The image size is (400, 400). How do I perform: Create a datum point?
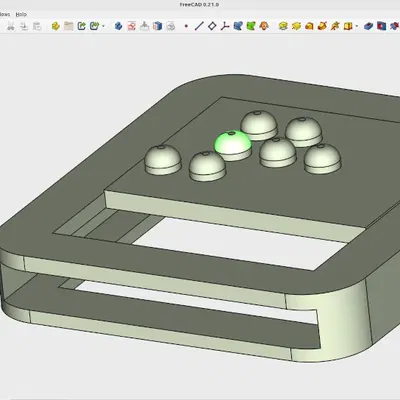(x=186, y=26)
